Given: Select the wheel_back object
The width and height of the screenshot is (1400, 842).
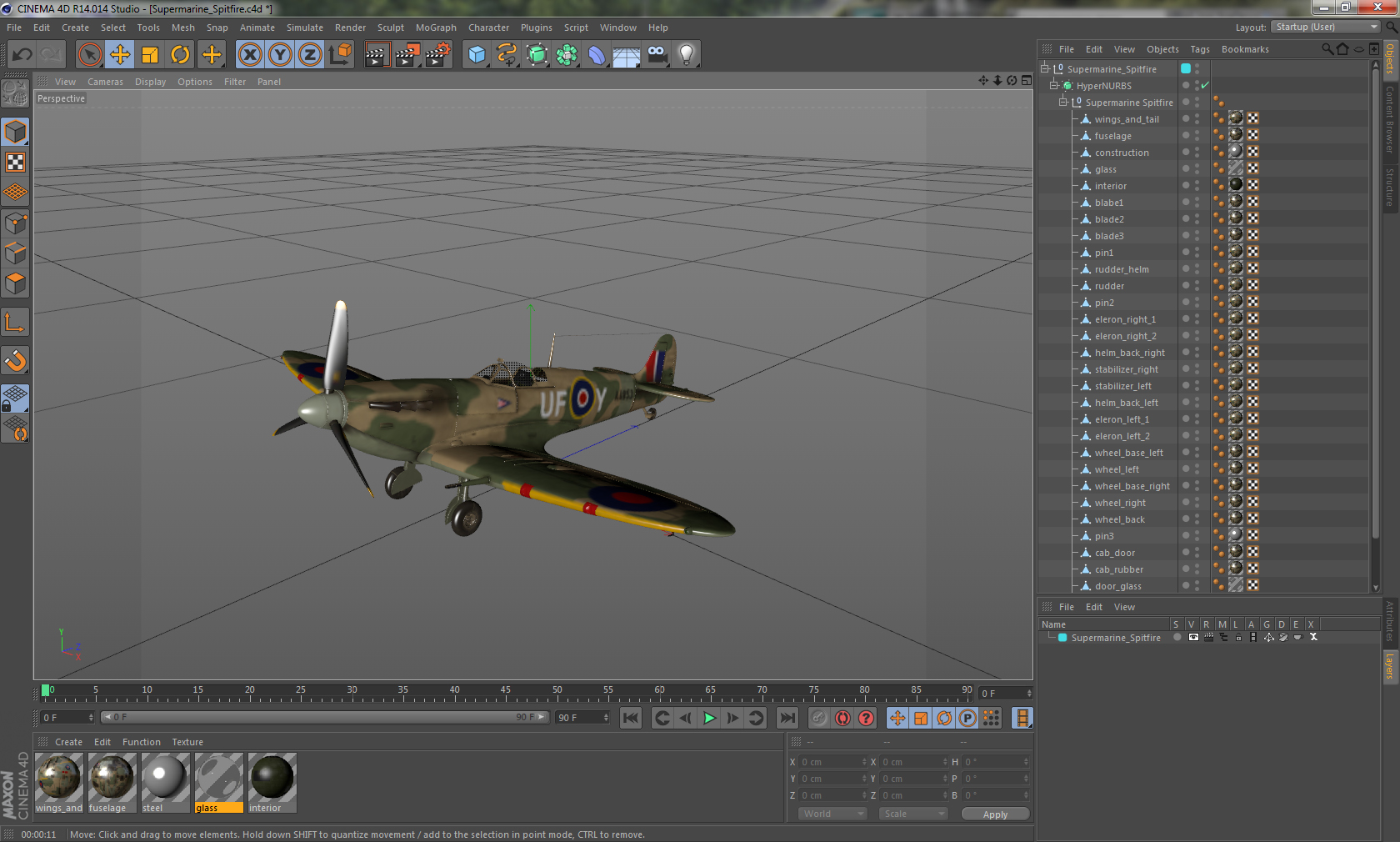Looking at the screenshot, I should pos(1120,519).
